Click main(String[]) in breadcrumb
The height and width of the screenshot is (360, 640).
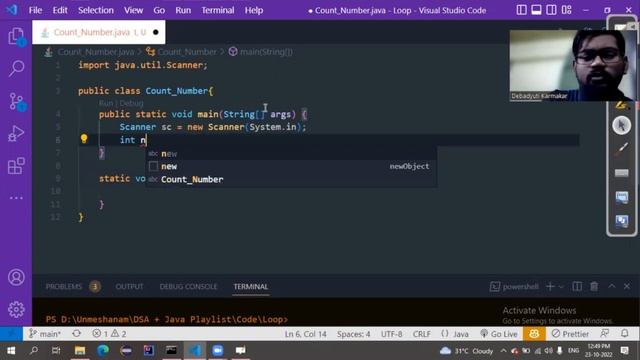266,52
